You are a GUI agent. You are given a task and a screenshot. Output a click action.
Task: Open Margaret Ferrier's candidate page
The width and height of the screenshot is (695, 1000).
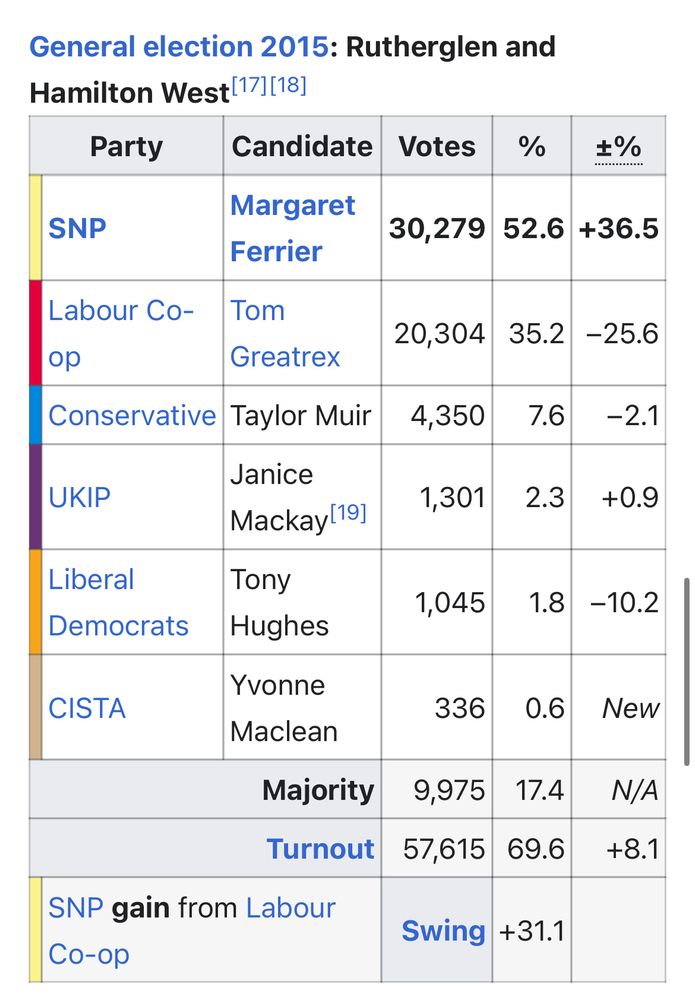click(x=292, y=228)
